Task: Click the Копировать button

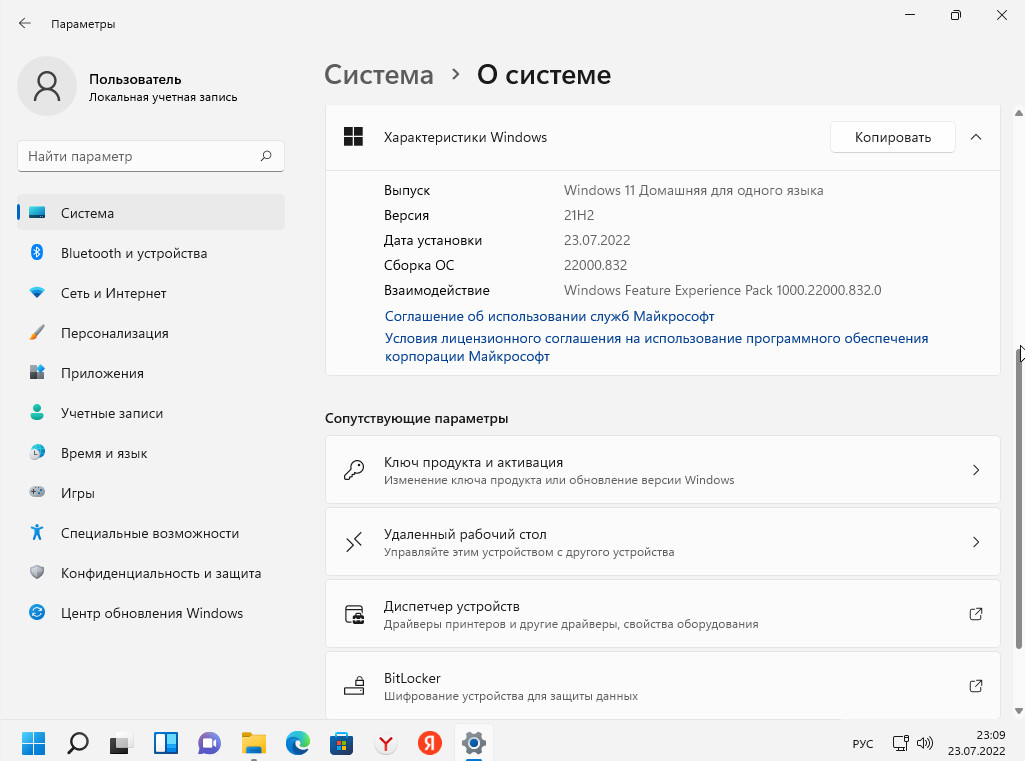Action: click(x=892, y=137)
